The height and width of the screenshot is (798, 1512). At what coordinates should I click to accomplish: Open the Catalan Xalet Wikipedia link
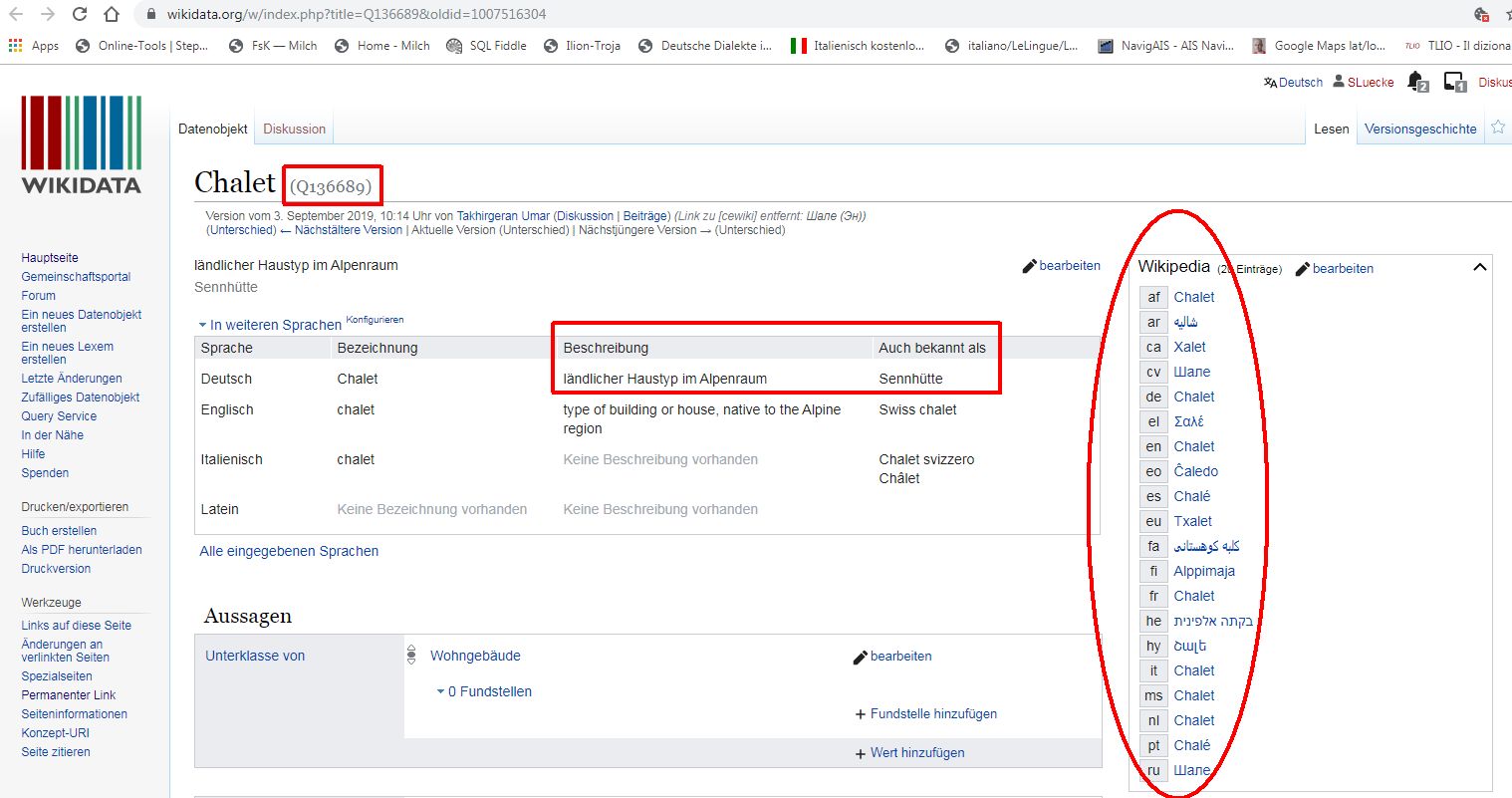coord(1189,347)
